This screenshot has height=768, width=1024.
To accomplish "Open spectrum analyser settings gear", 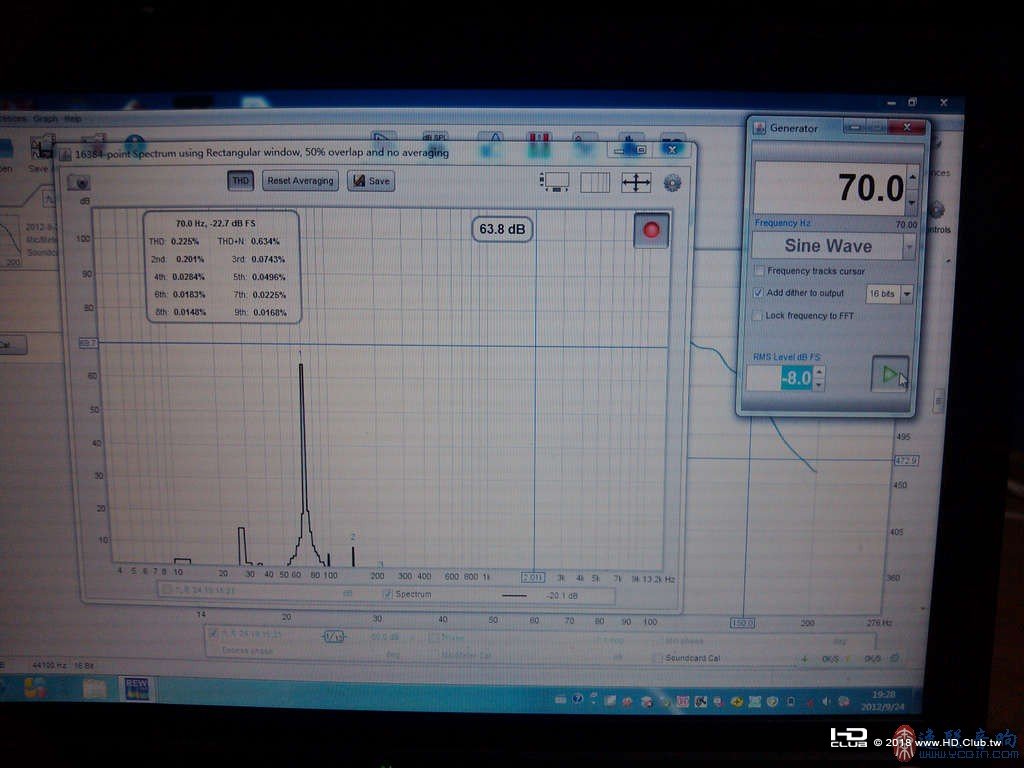I will tap(672, 183).
